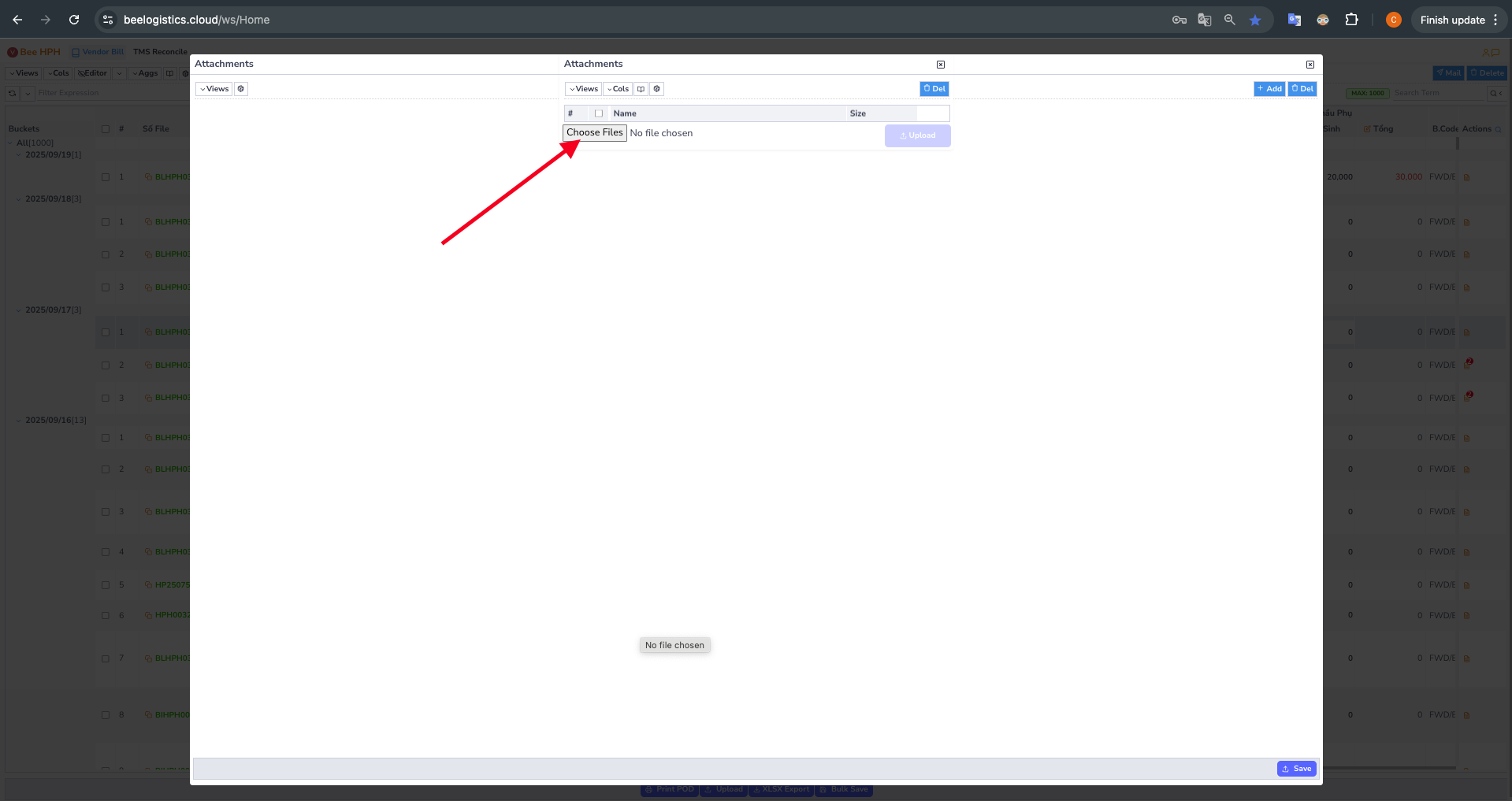
Task: Click gear icon in left Attachments panel
Action: (241, 89)
